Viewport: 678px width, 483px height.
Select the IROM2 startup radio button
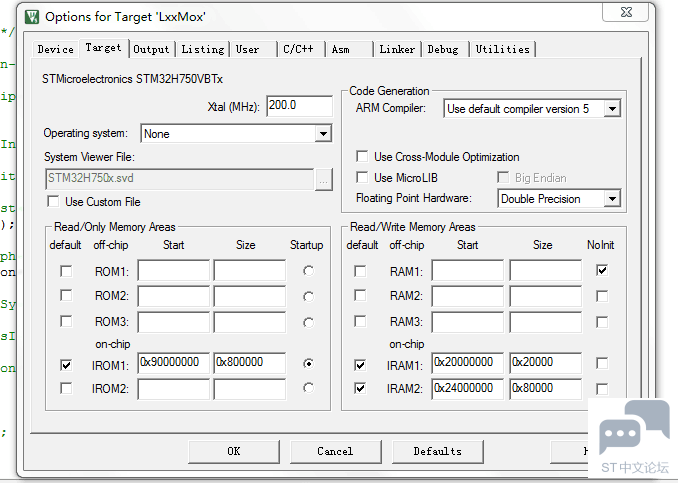(307, 389)
